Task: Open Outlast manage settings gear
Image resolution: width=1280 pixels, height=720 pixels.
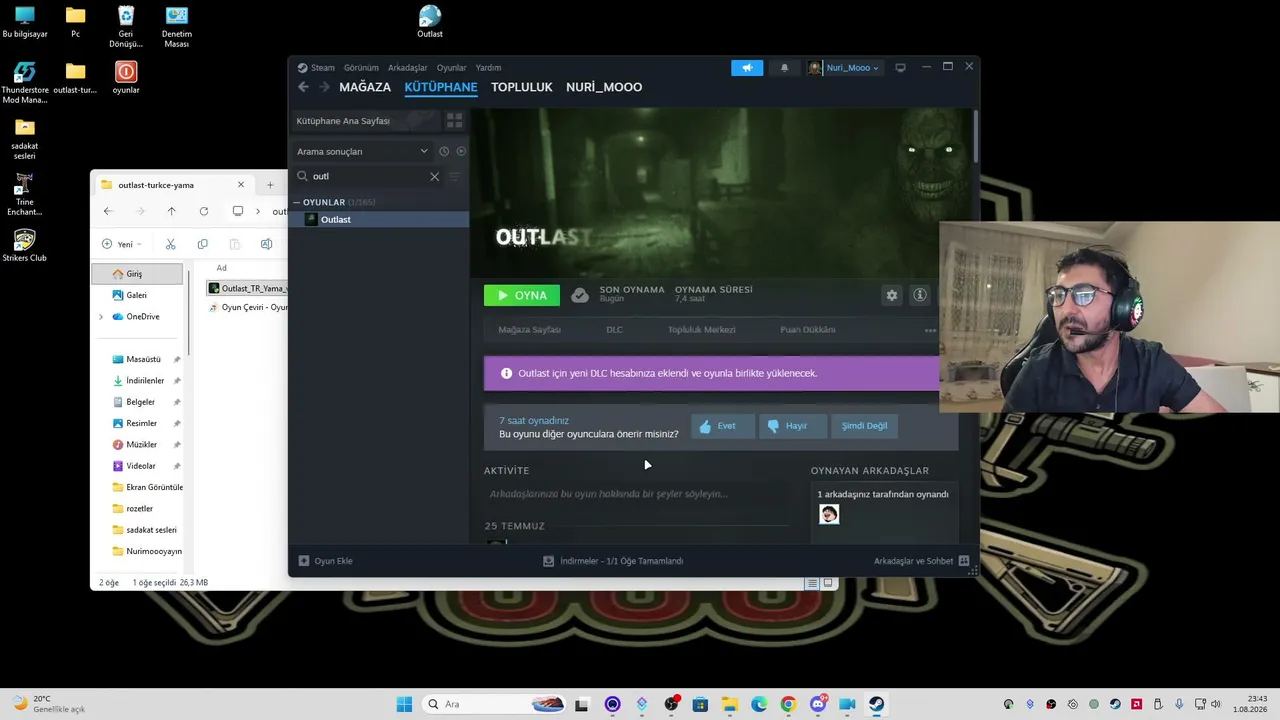Action: pyautogui.click(x=892, y=295)
